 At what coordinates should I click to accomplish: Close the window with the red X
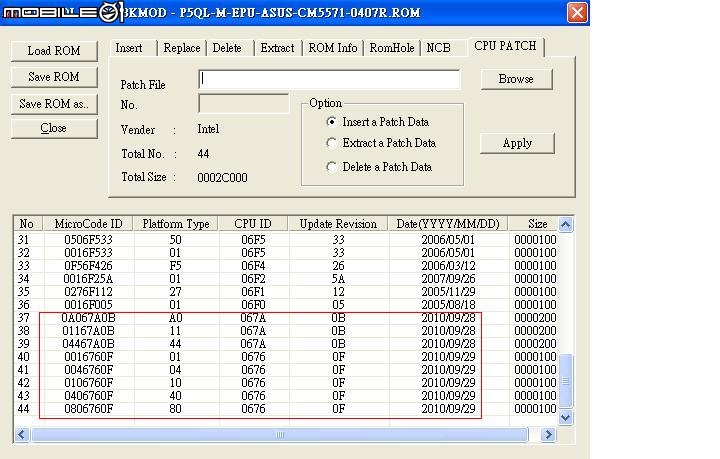pos(577,12)
